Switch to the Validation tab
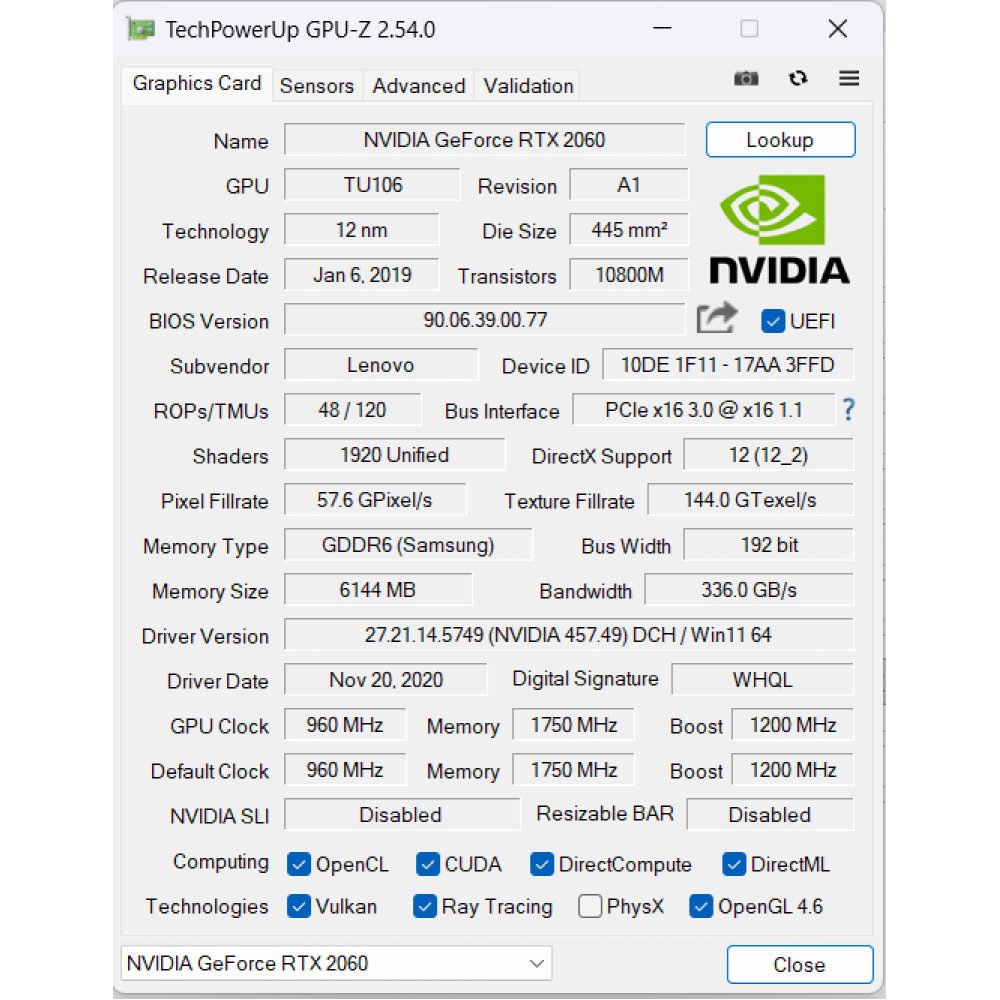 [x=528, y=86]
